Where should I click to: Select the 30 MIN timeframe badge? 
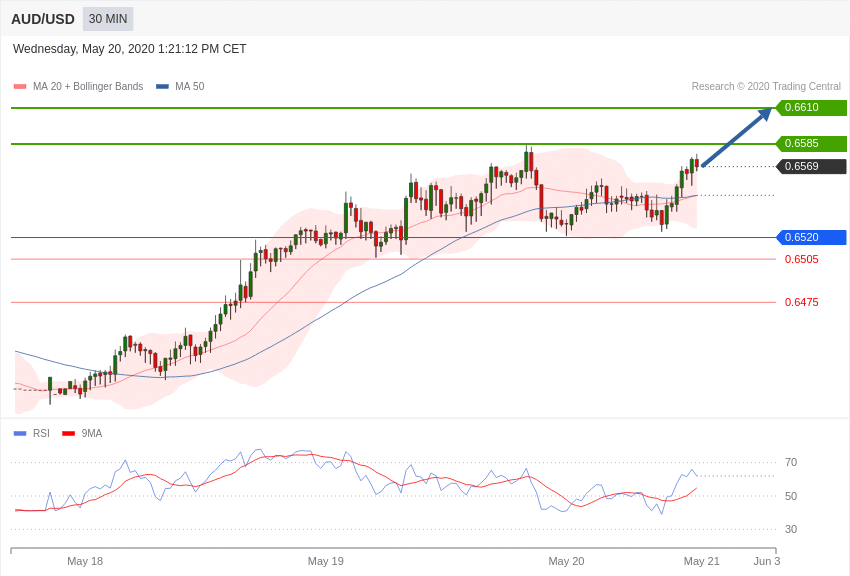108,19
